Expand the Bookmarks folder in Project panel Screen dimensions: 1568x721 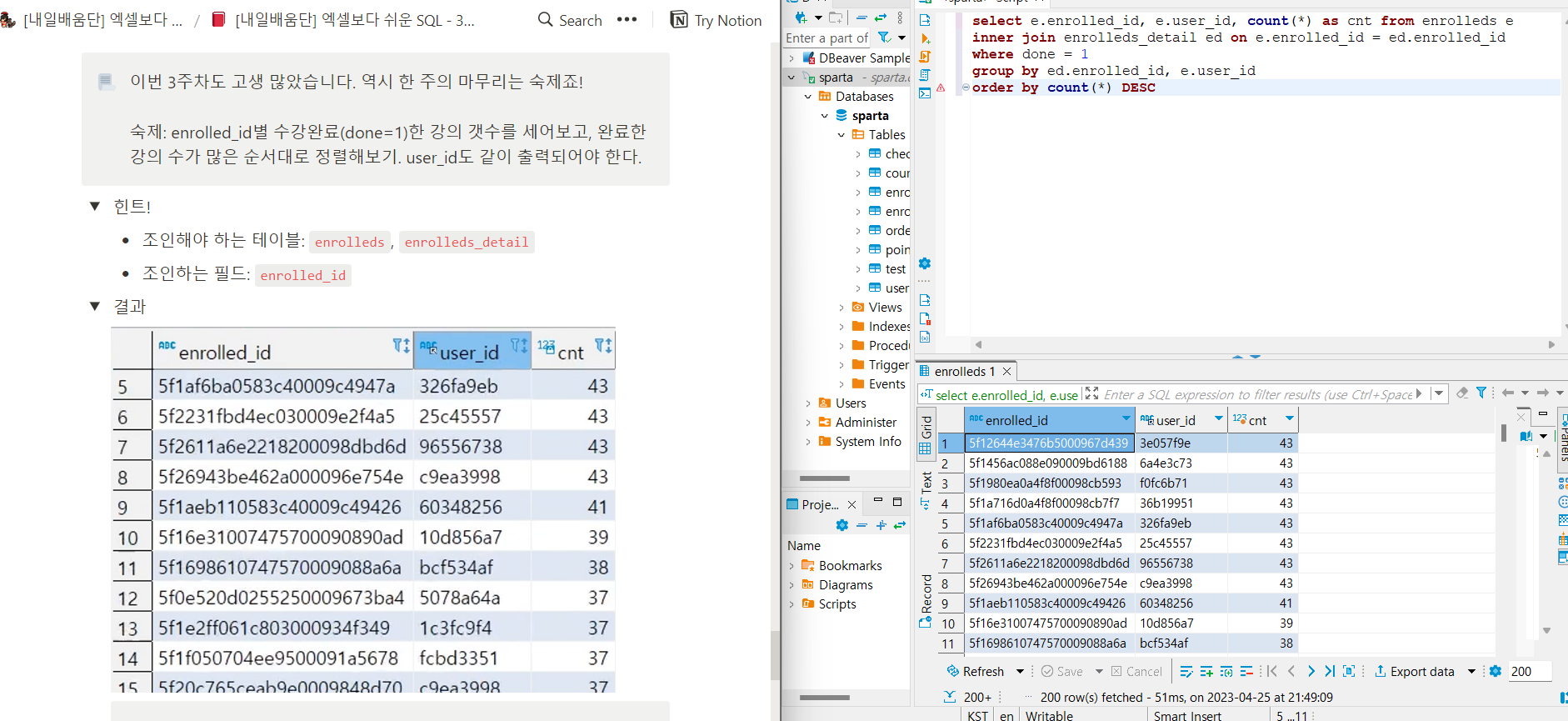point(791,566)
